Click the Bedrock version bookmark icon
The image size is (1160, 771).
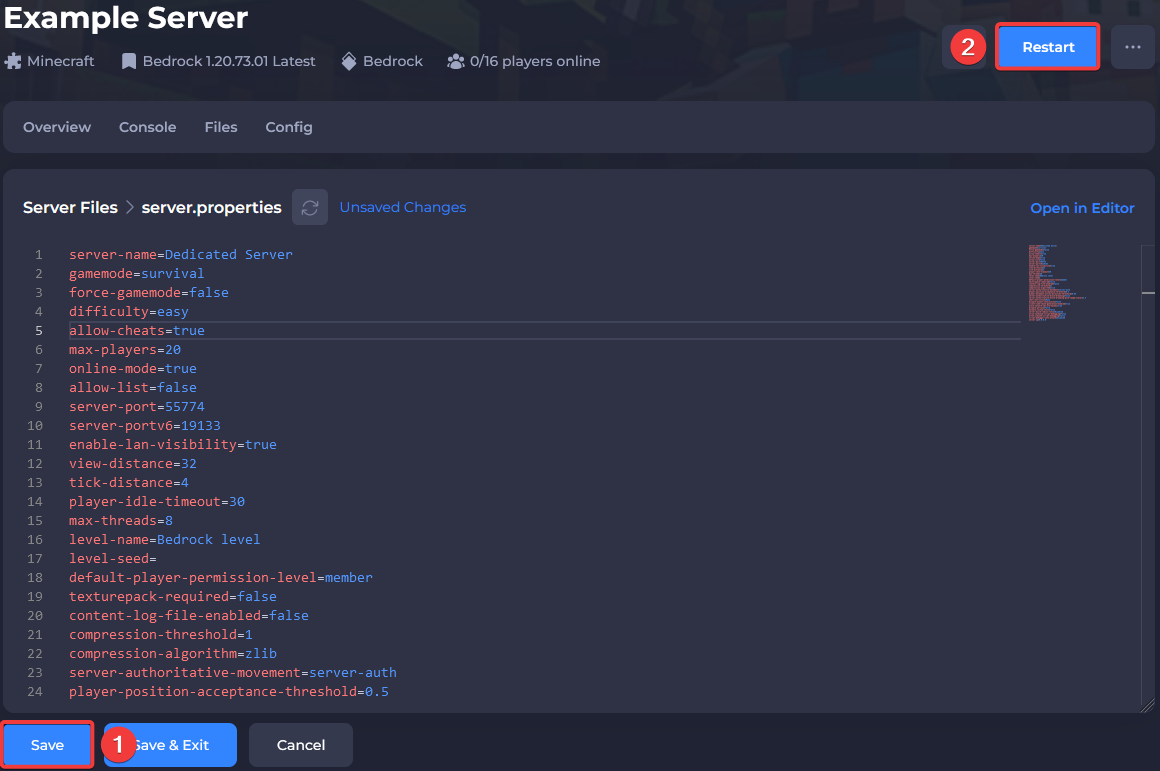tap(129, 61)
